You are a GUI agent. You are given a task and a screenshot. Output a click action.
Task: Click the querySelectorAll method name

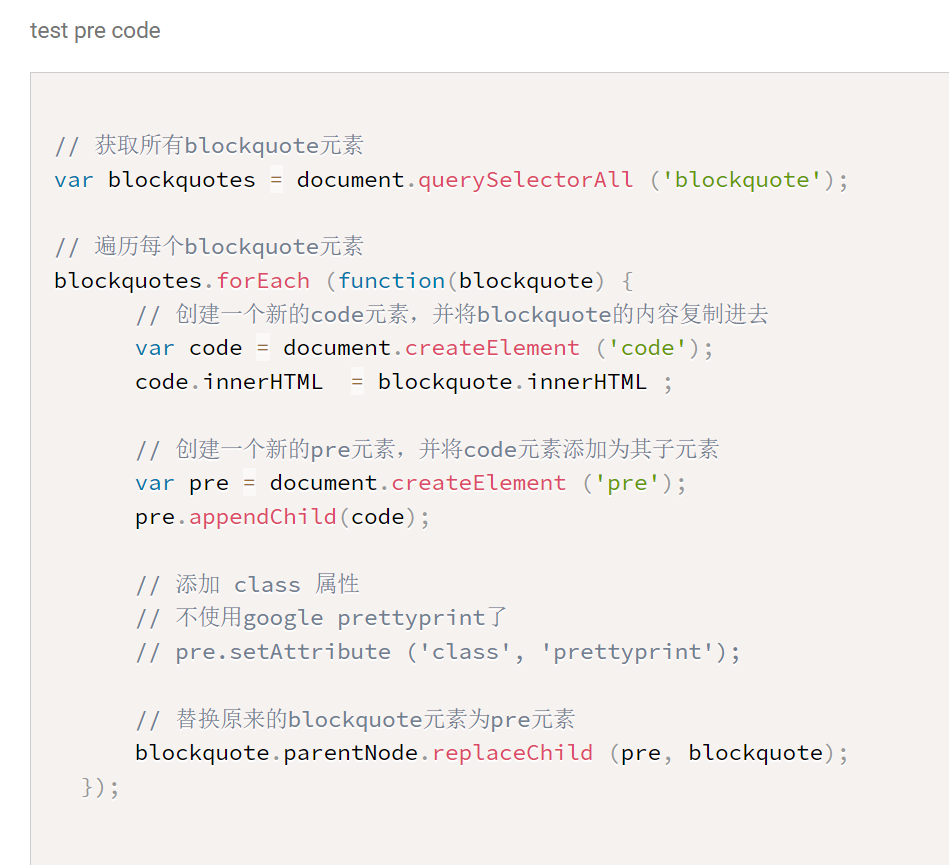(x=525, y=180)
